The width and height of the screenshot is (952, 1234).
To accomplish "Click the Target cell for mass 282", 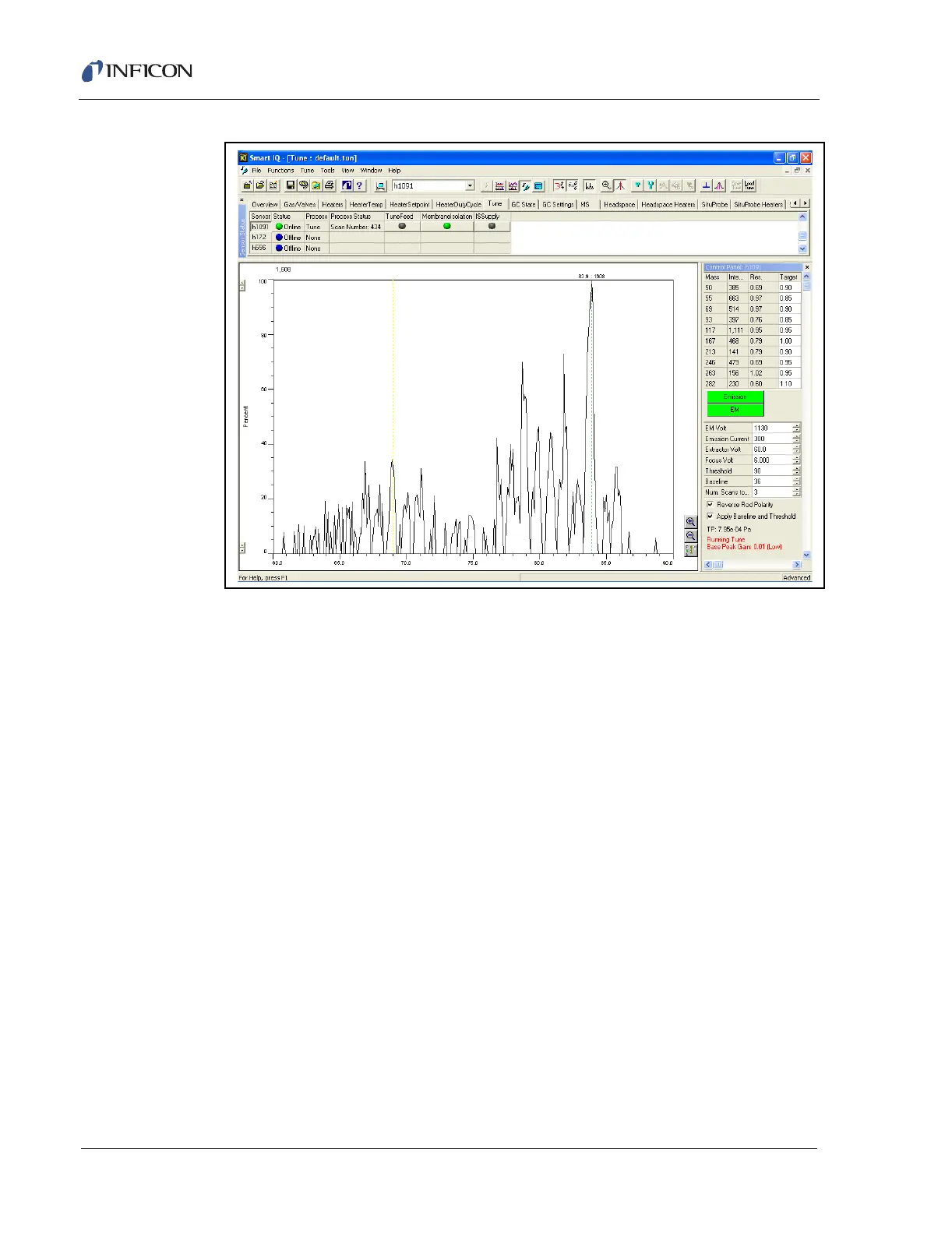I will pyautogui.click(x=789, y=383).
